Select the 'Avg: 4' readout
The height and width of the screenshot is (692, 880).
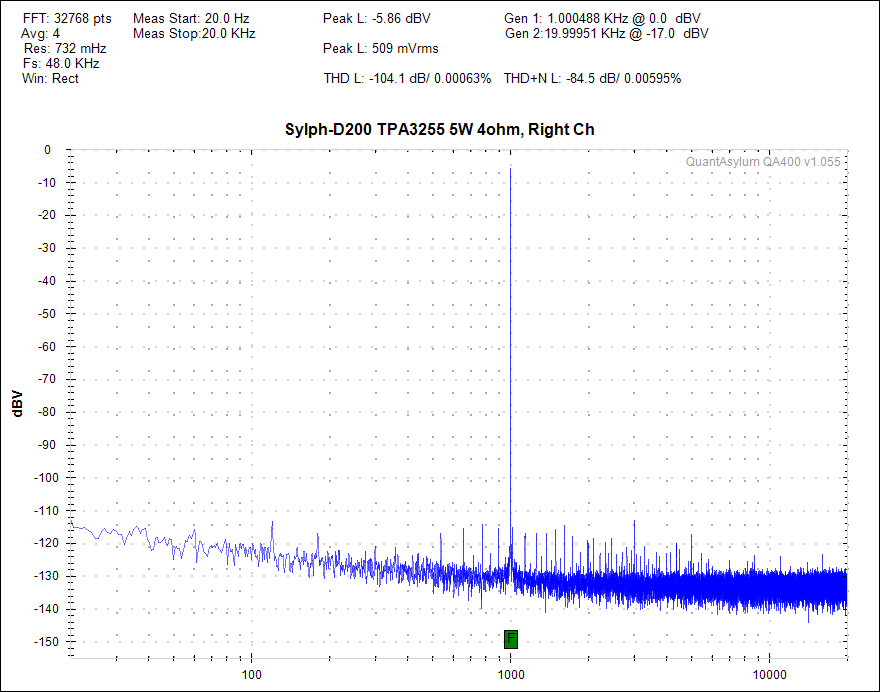coord(40,34)
